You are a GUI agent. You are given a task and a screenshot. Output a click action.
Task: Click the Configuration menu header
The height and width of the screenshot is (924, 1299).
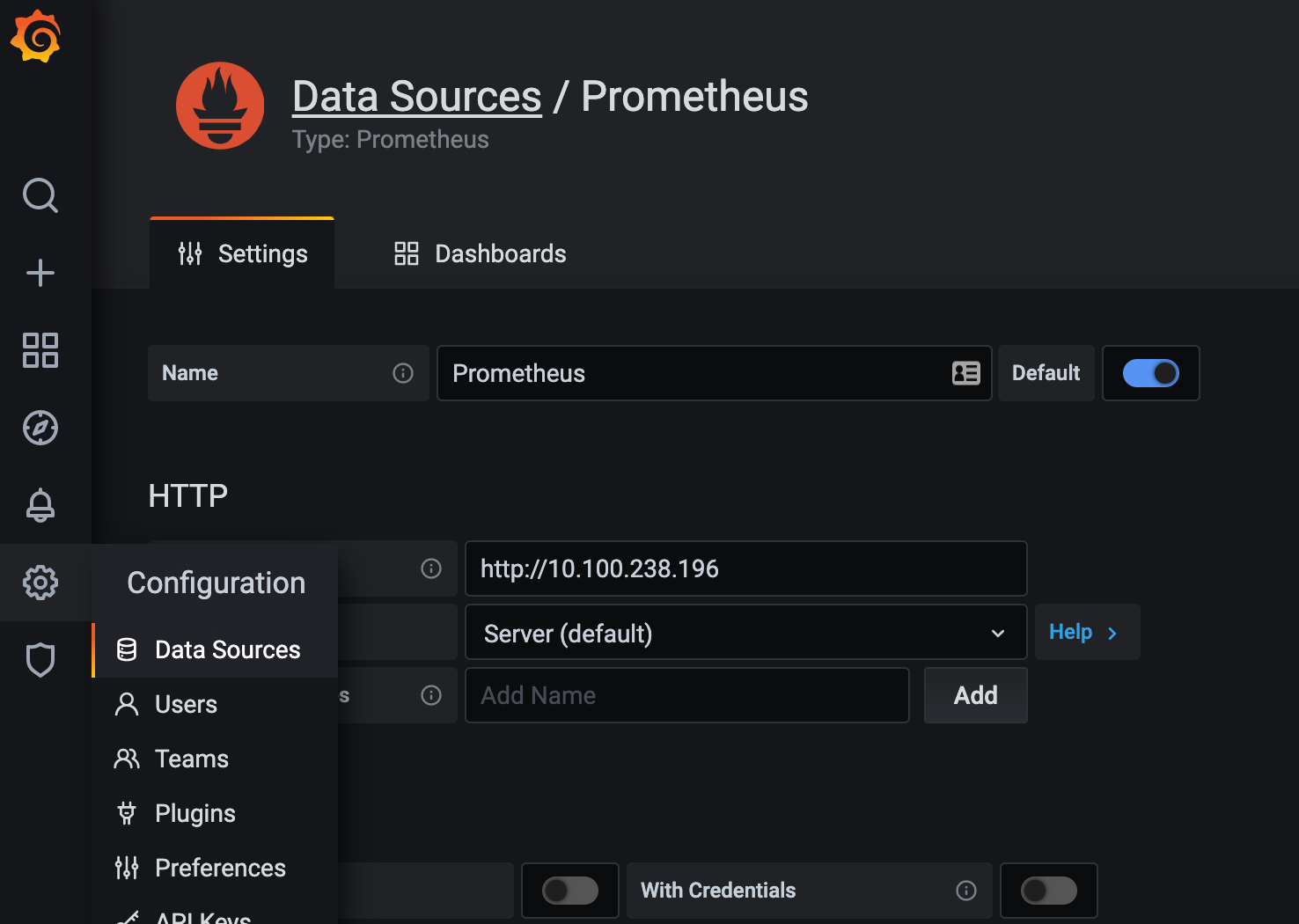pos(216,583)
